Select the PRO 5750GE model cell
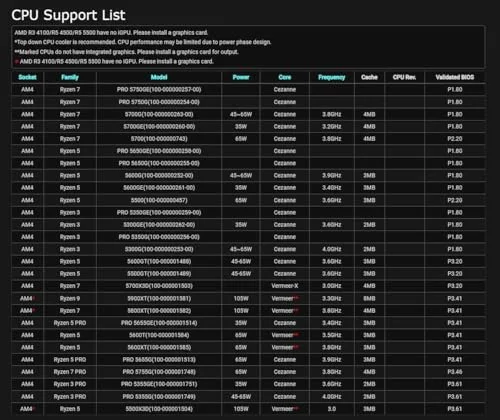 pos(159,90)
